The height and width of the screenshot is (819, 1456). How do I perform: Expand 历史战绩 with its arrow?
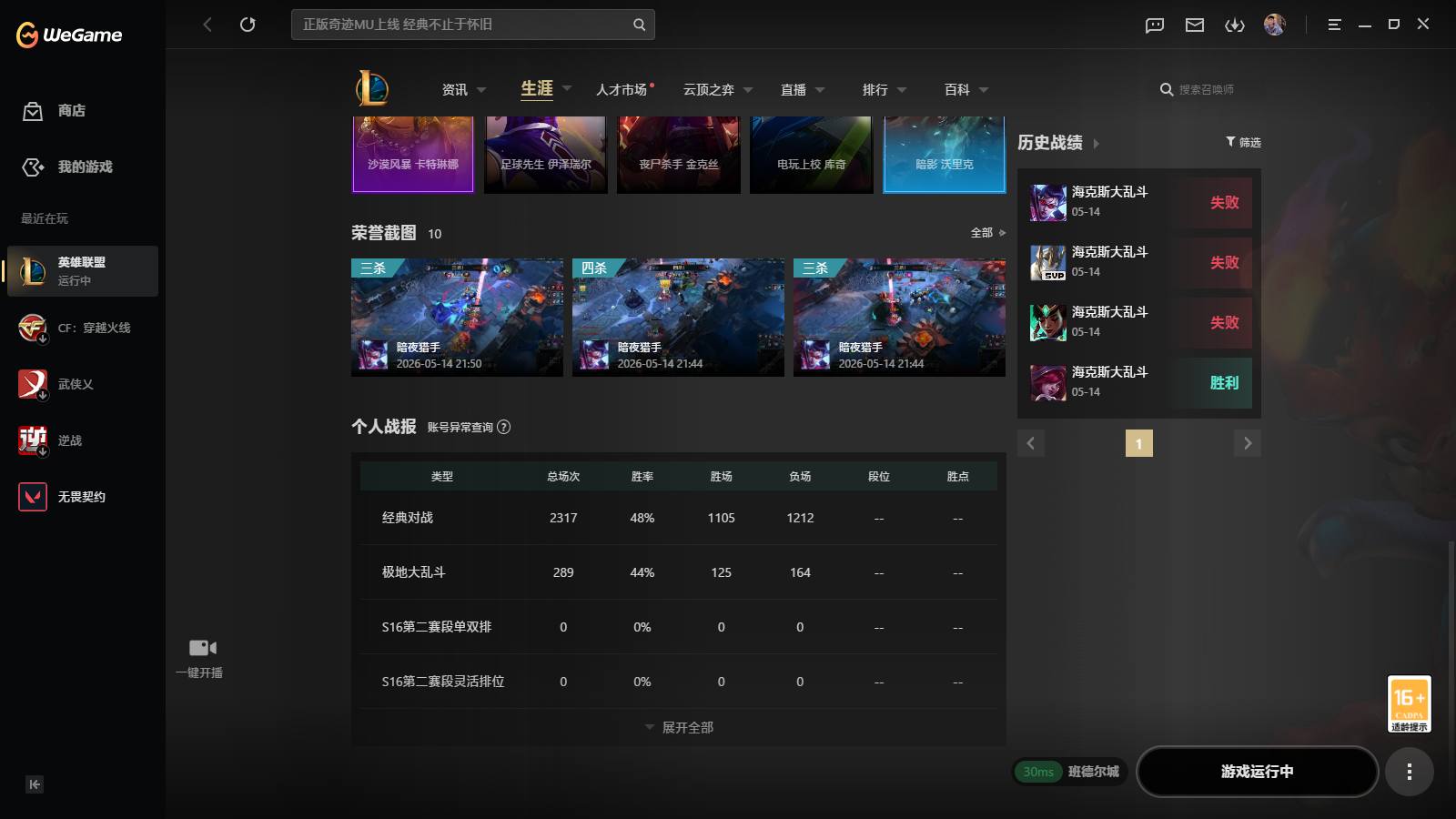click(x=1097, y=144)
